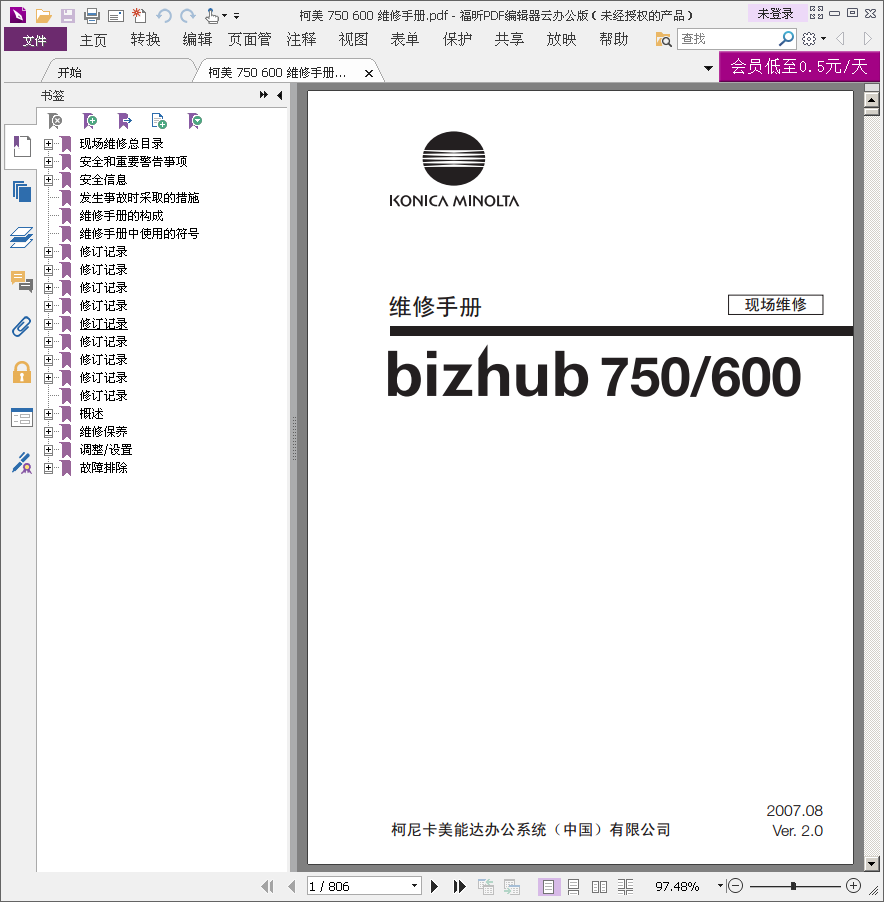The image size is (884, 902).
Task: Open the Attachments paperclip panel
Action: [22, 327]
